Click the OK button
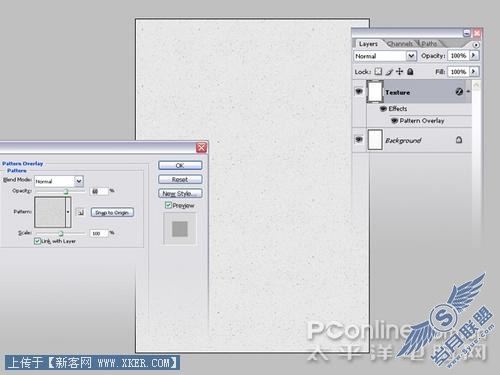The width and height of the screenshot is (500, 375). coord(180,165)
